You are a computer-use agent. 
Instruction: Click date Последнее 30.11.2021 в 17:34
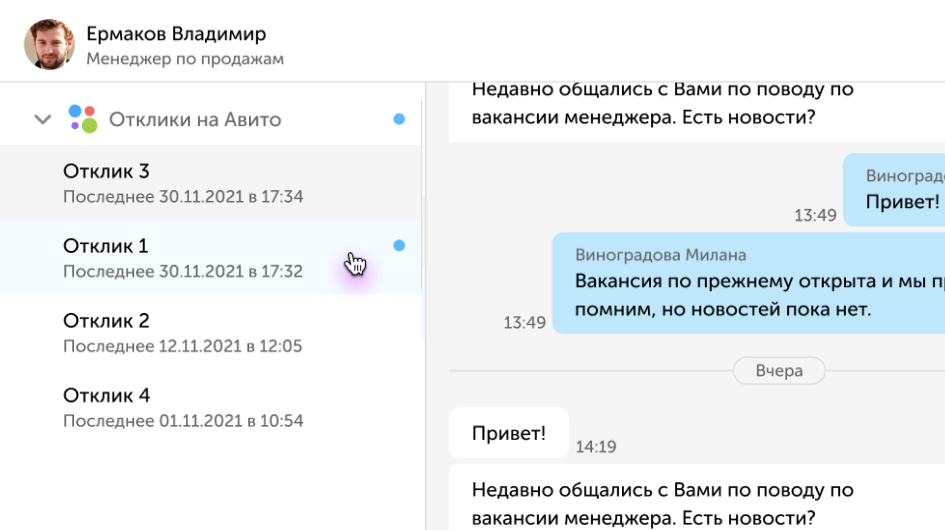(183, 197)
